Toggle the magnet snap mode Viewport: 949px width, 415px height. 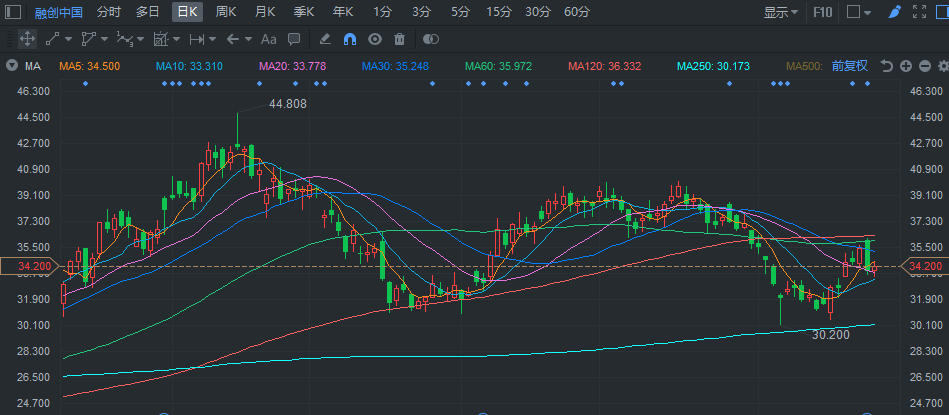[350, 39]
